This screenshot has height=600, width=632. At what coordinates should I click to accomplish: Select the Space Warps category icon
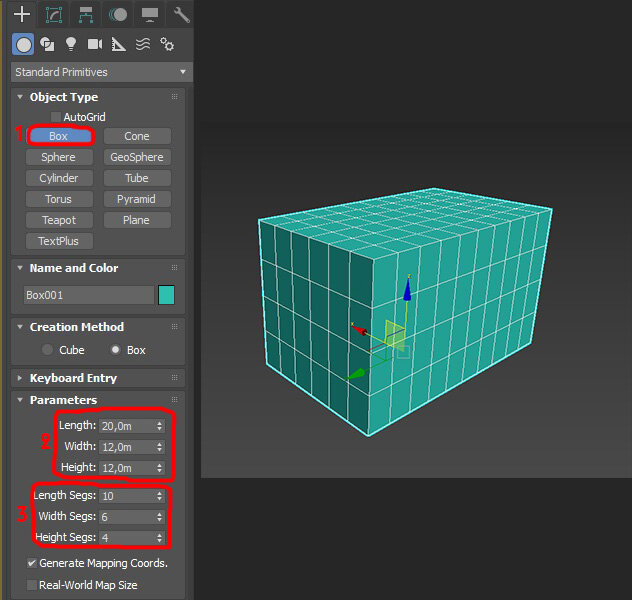[143, 44]
